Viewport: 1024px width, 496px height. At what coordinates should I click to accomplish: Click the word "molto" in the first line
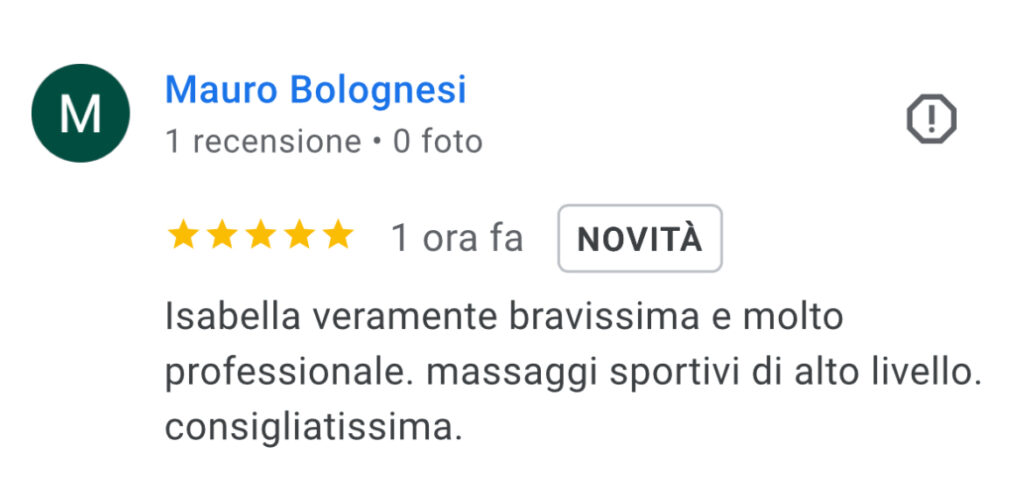793,317
